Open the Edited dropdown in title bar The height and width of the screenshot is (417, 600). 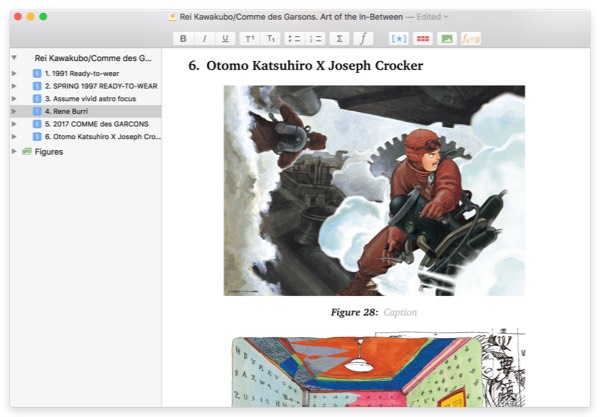pyautogui.click(x=432, y=17)
